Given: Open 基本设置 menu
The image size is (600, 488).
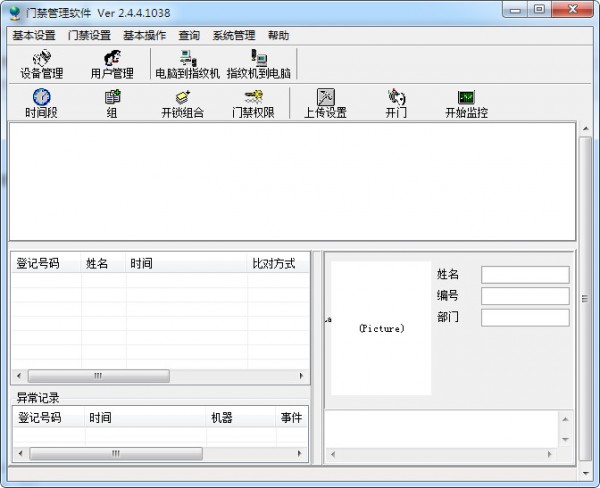Looking at the screenshot, I should [x=34, y=36].
